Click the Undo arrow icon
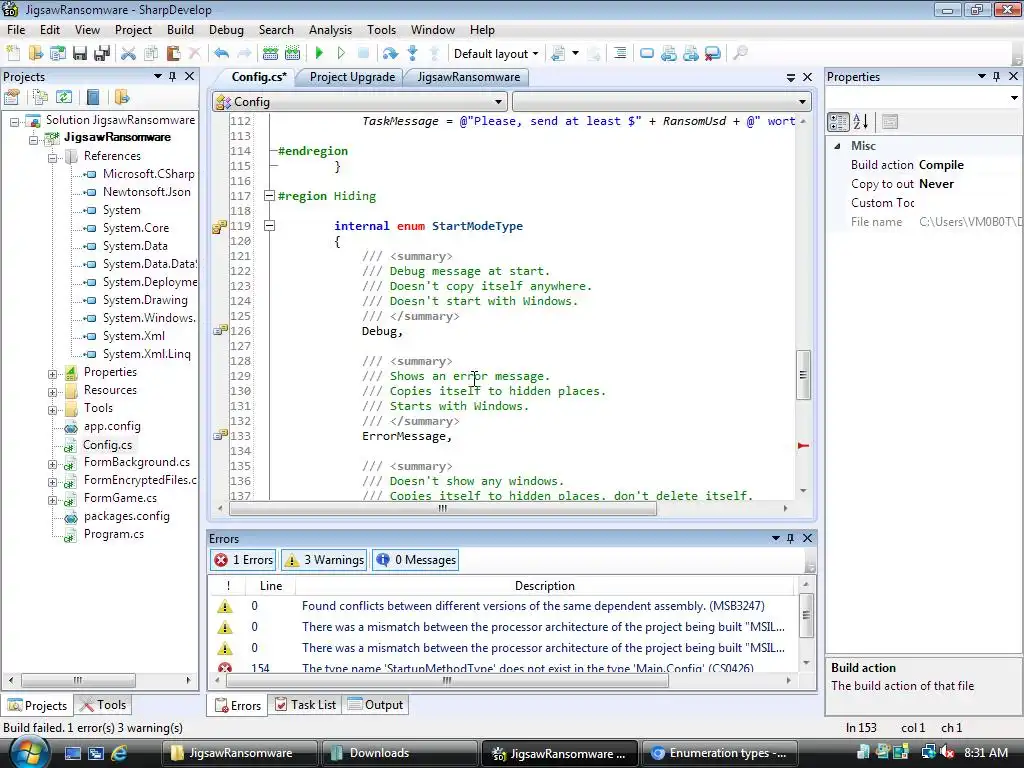 pos(221,54)
